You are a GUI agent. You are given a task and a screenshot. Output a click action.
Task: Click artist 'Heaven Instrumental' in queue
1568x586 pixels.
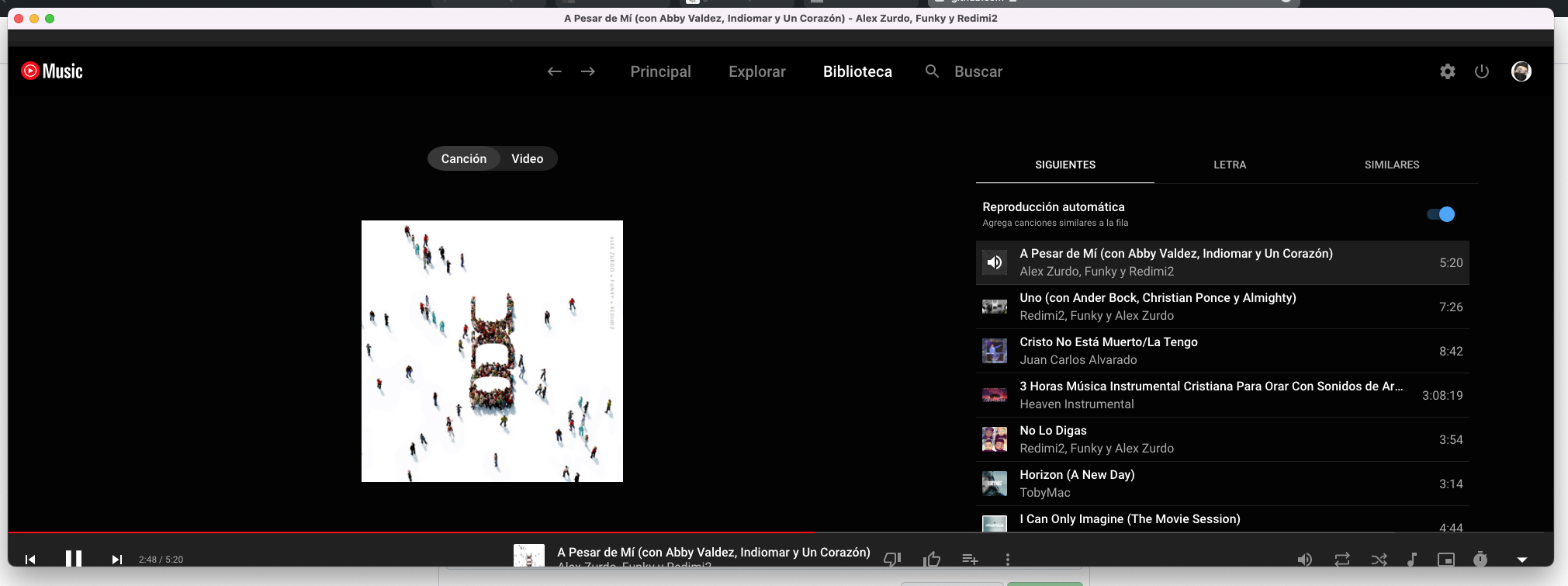pyautogui.click(x=1076, y=404)
